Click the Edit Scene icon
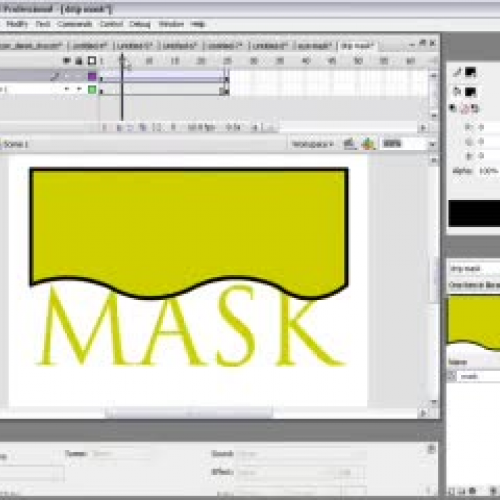Viewport: 500px width, 500px height. click(x=349, y=144)
